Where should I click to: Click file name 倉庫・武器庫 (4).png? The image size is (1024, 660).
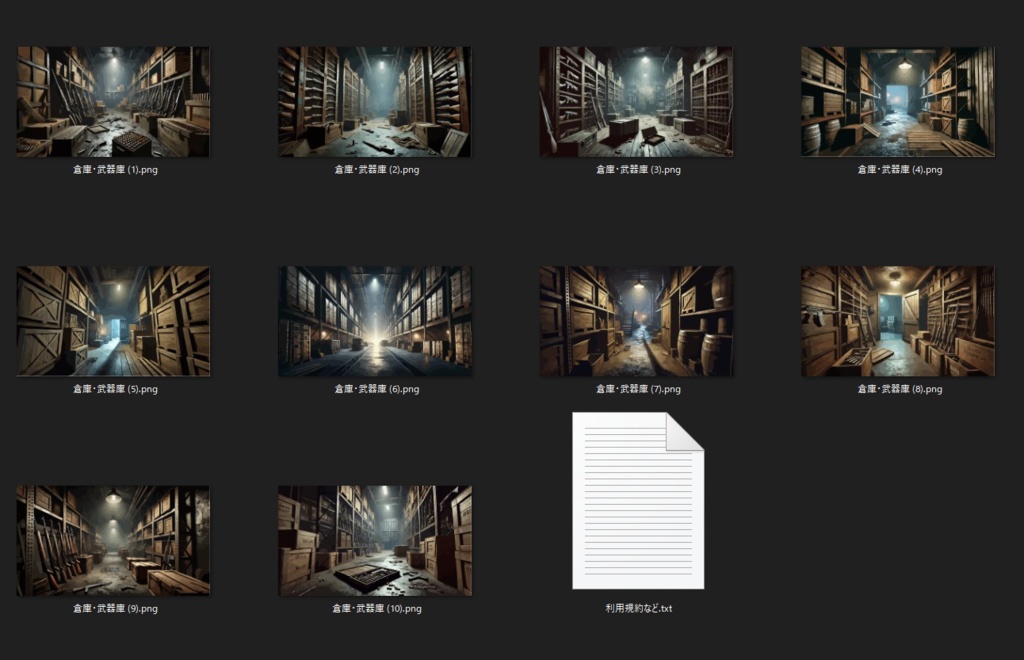coord(900,170)
